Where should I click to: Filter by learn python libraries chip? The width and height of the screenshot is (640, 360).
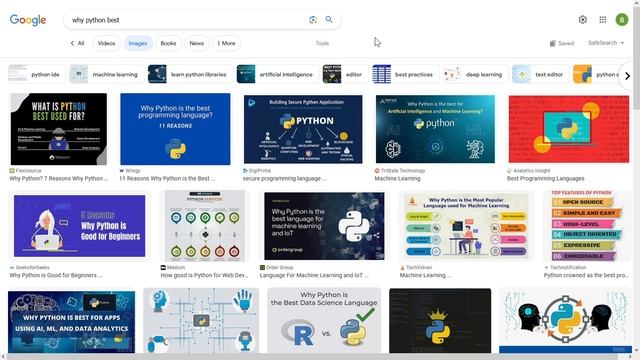(190, 74)
